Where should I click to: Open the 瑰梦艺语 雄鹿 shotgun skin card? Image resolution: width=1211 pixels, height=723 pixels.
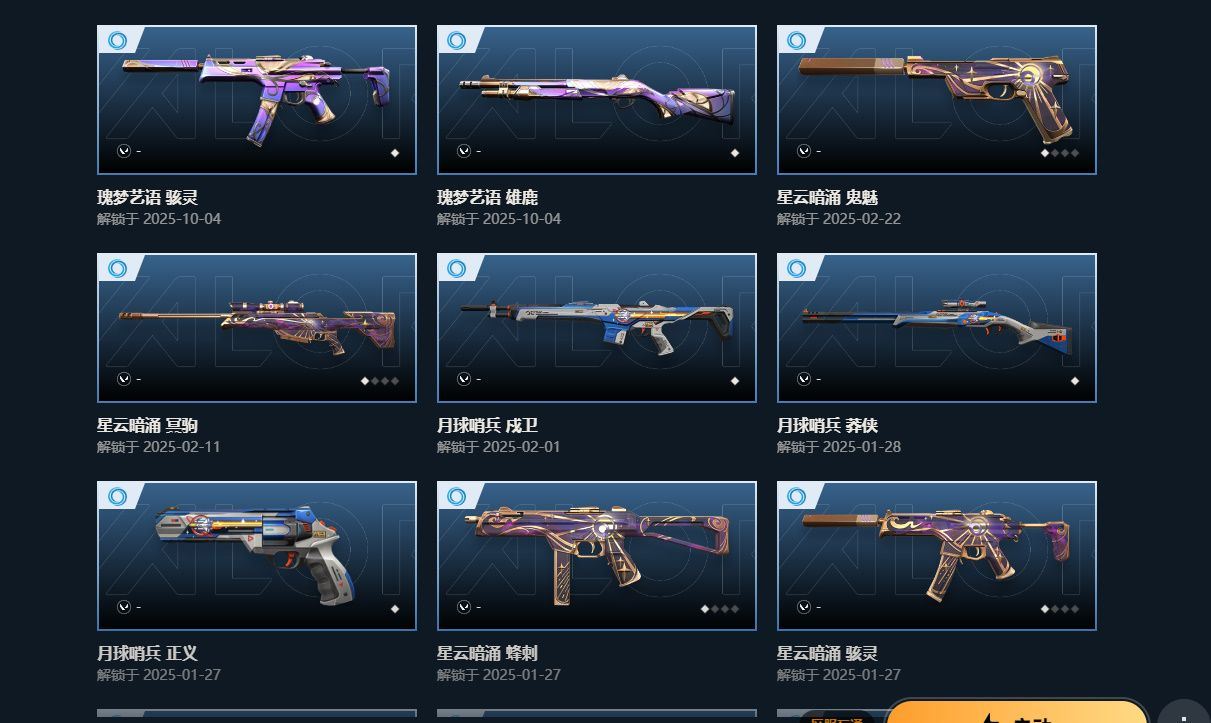[x=597, y=100]
